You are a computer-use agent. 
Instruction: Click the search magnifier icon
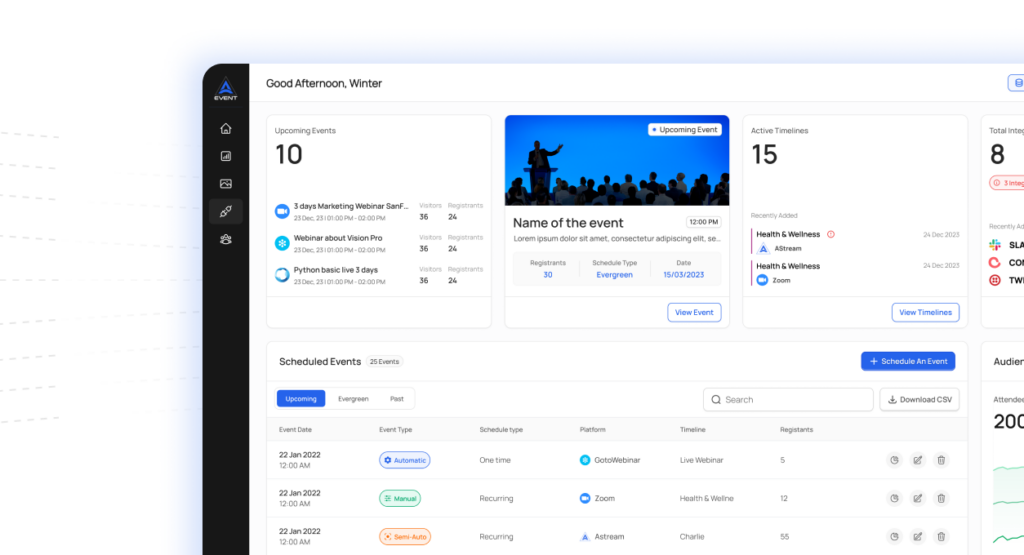(x=716, y=400)
